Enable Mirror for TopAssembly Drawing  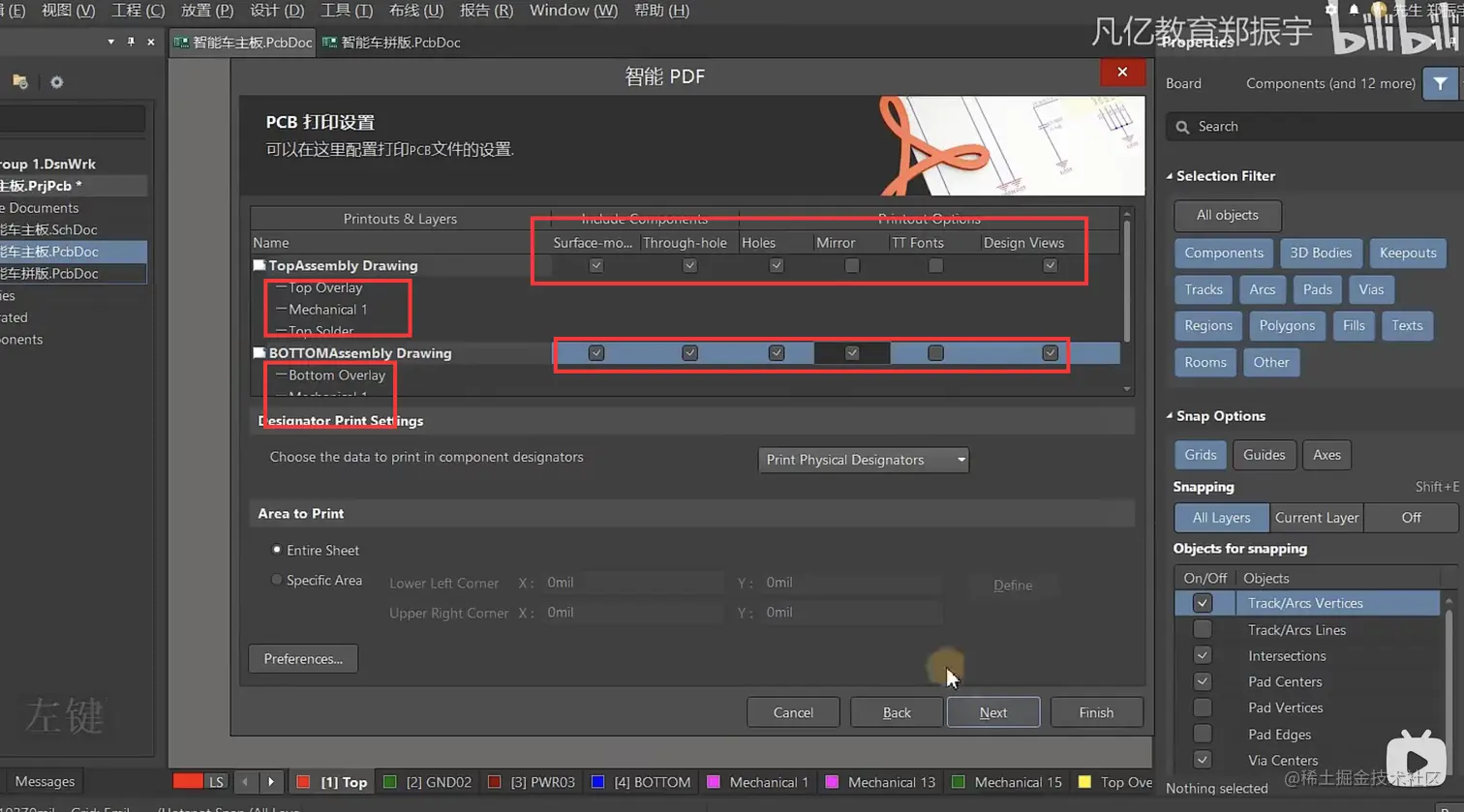click(x=852, y=265)
